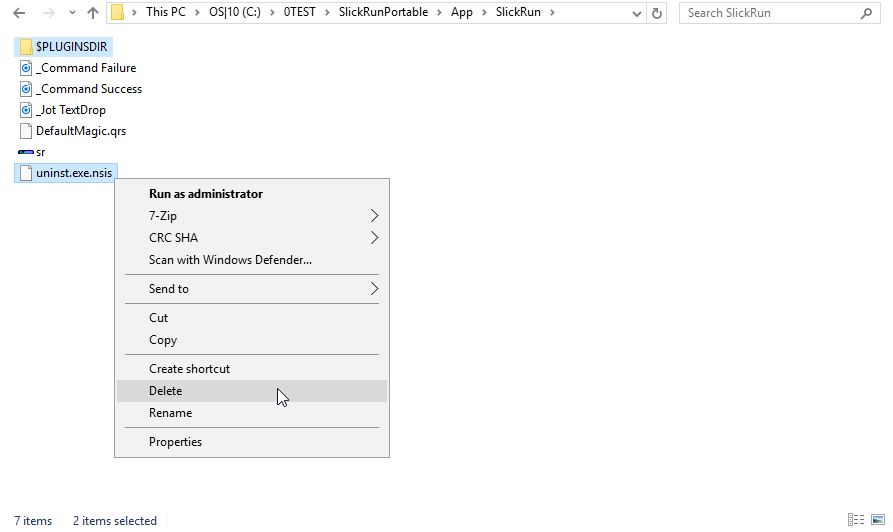Viewport: 893px width, 532px height.
Task: Select _Command Success file name
Action: coord(89,89)
